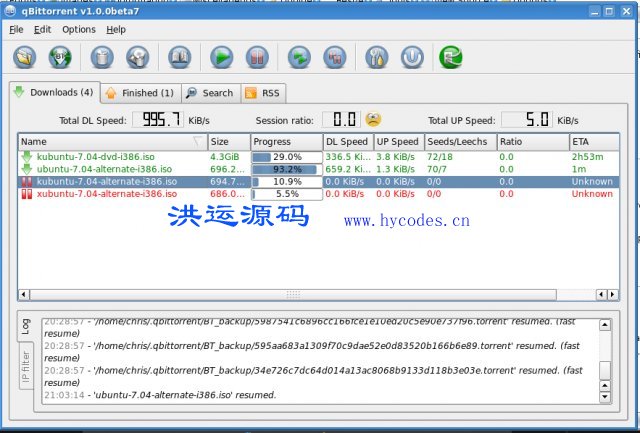The width and height of the screenshot is (640, 433).
Task: Sort by the Ratio column header
Action: coord(533,142)
